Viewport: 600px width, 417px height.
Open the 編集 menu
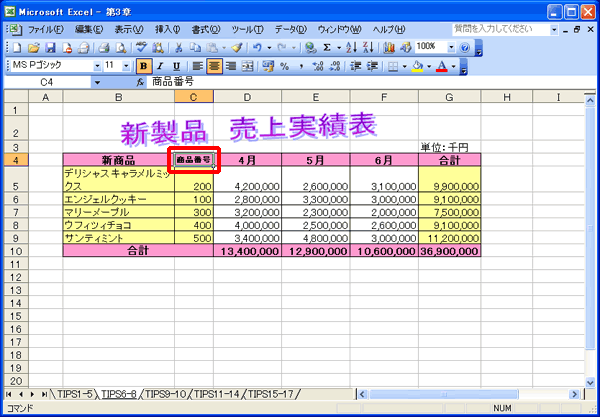[89, 29]
